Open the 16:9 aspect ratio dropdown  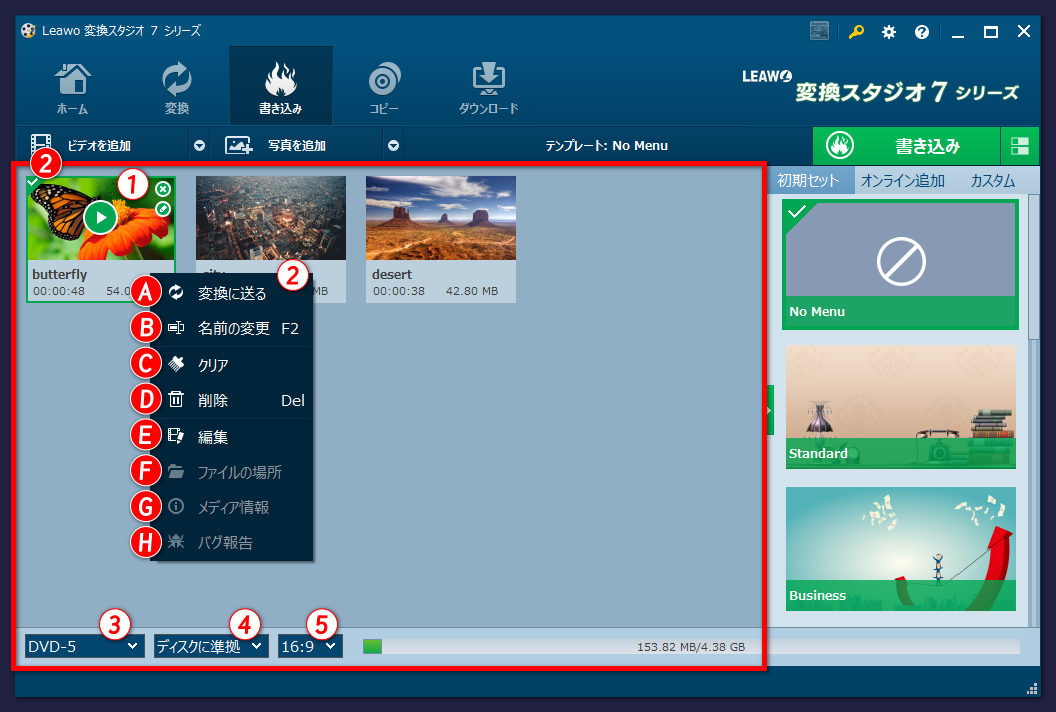point(310,647)
